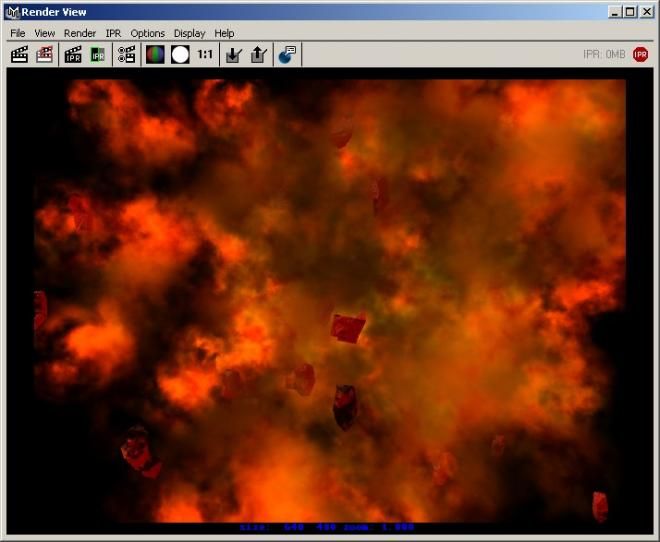Open the File menu
The height and width of the screenshot is (542, 660).
click(x=18, y=33)
